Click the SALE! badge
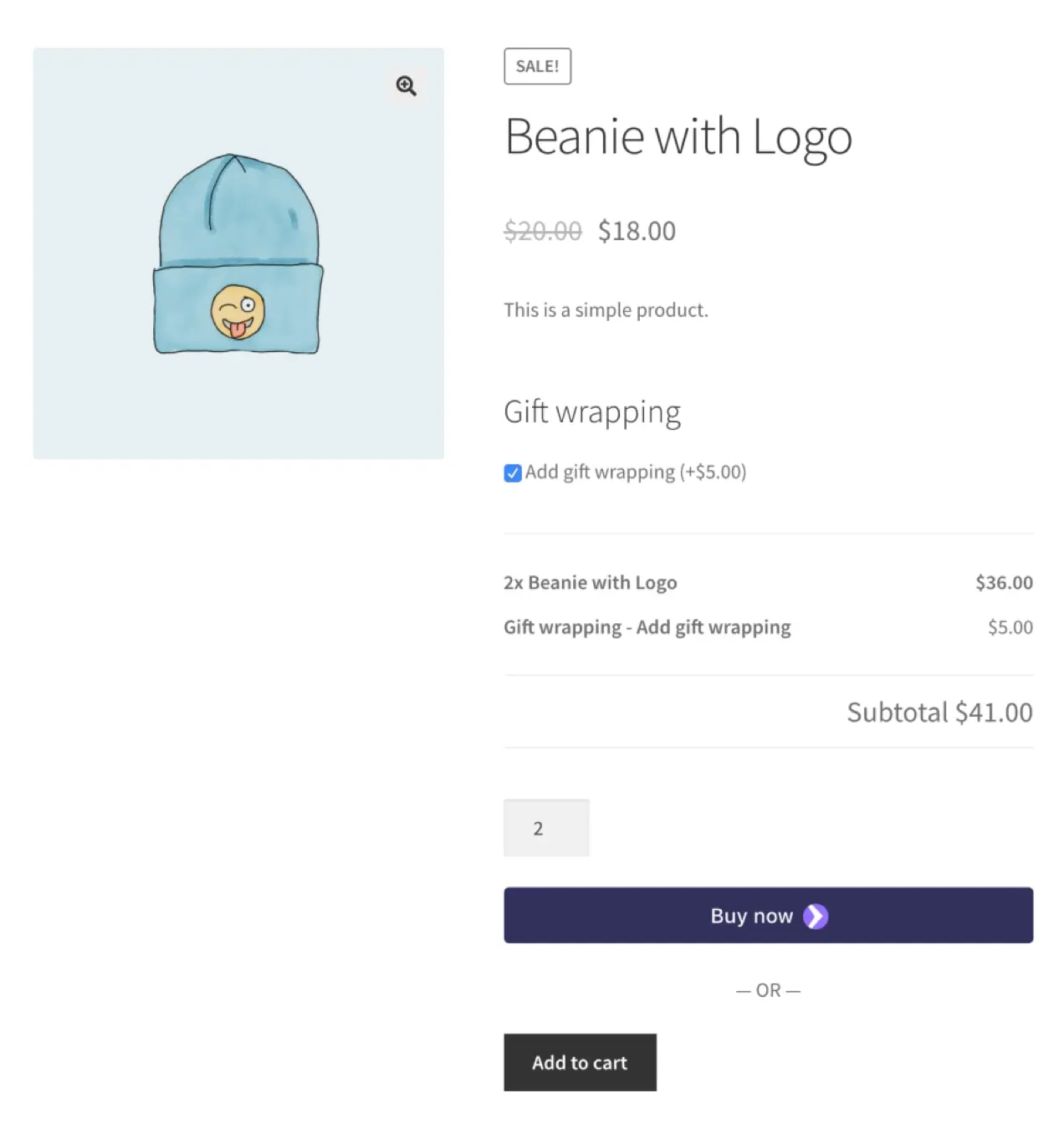This screenshot has width=1064, height=1129. (x=537, y=67)
